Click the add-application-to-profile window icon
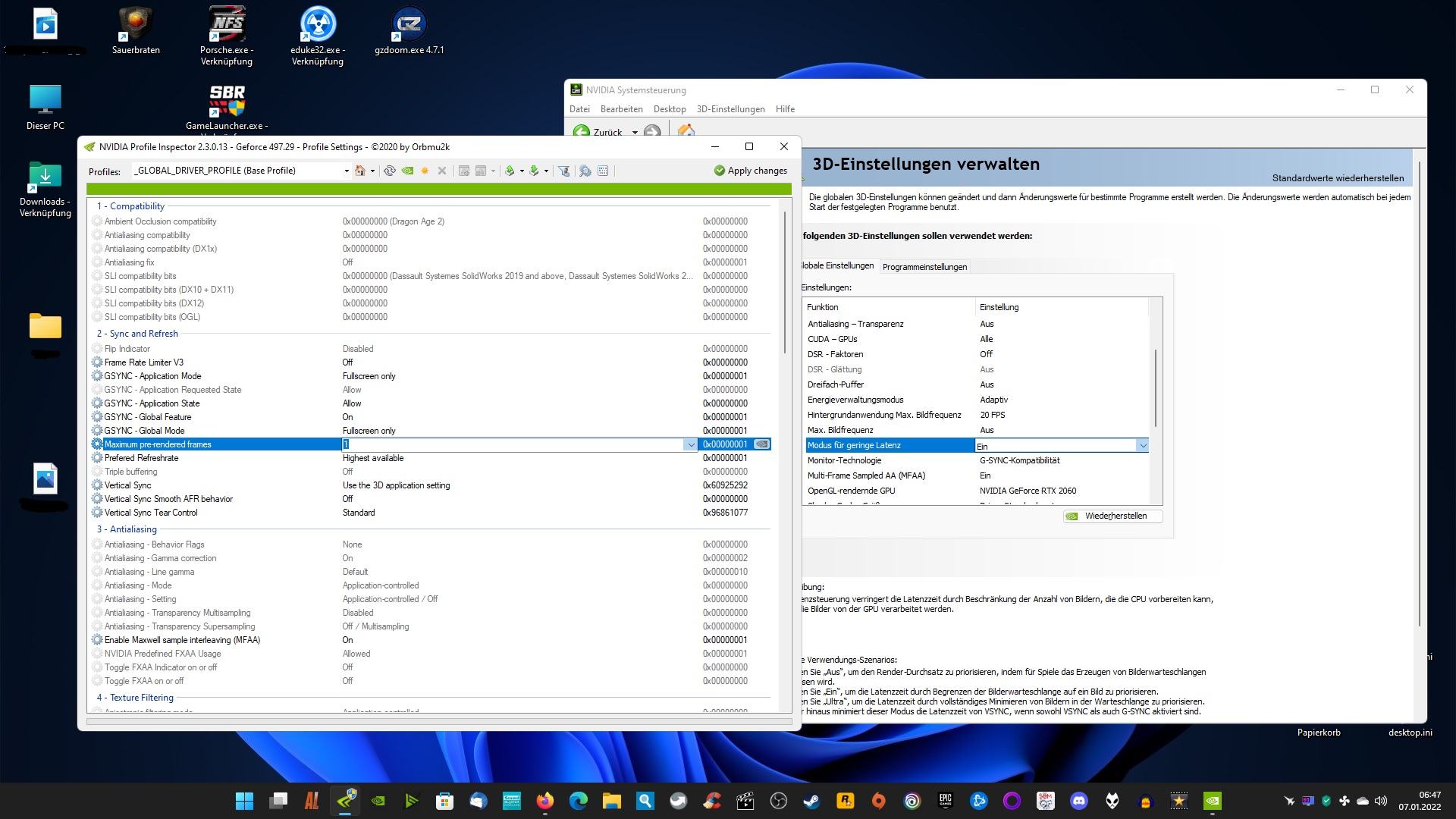The image size is (1456, 819). [x=464, y=171]
